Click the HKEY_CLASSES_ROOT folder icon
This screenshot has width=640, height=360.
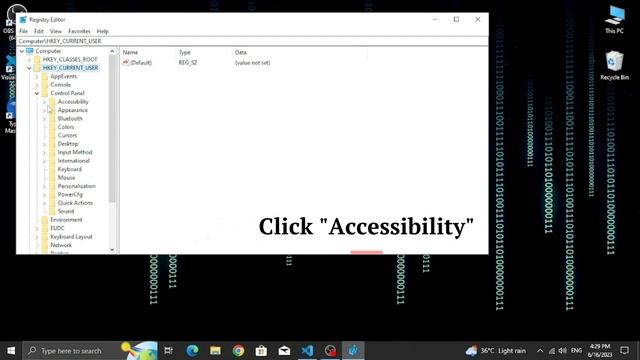click(37, 60)
